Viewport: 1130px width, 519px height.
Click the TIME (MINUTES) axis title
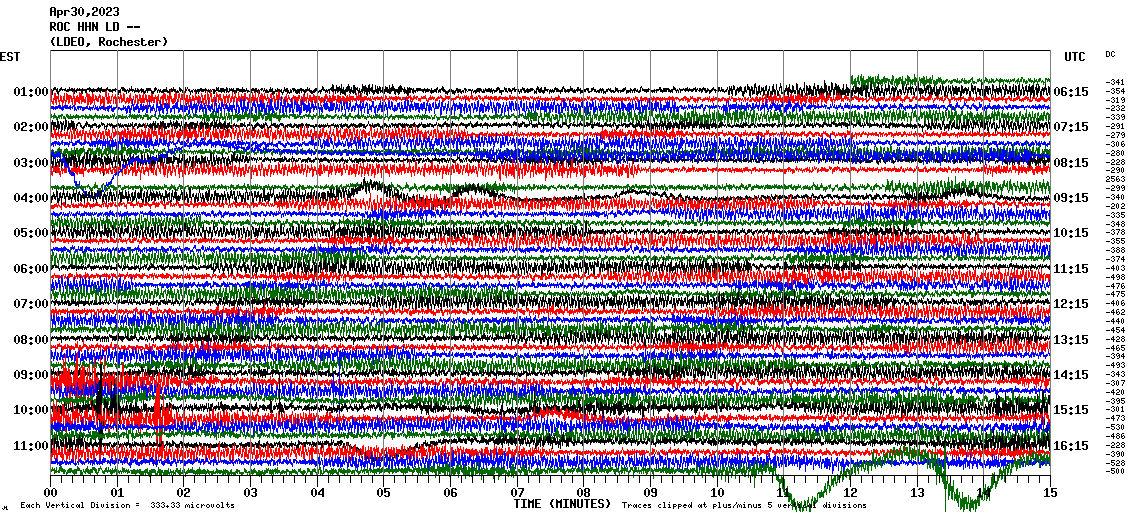[561, 505]
